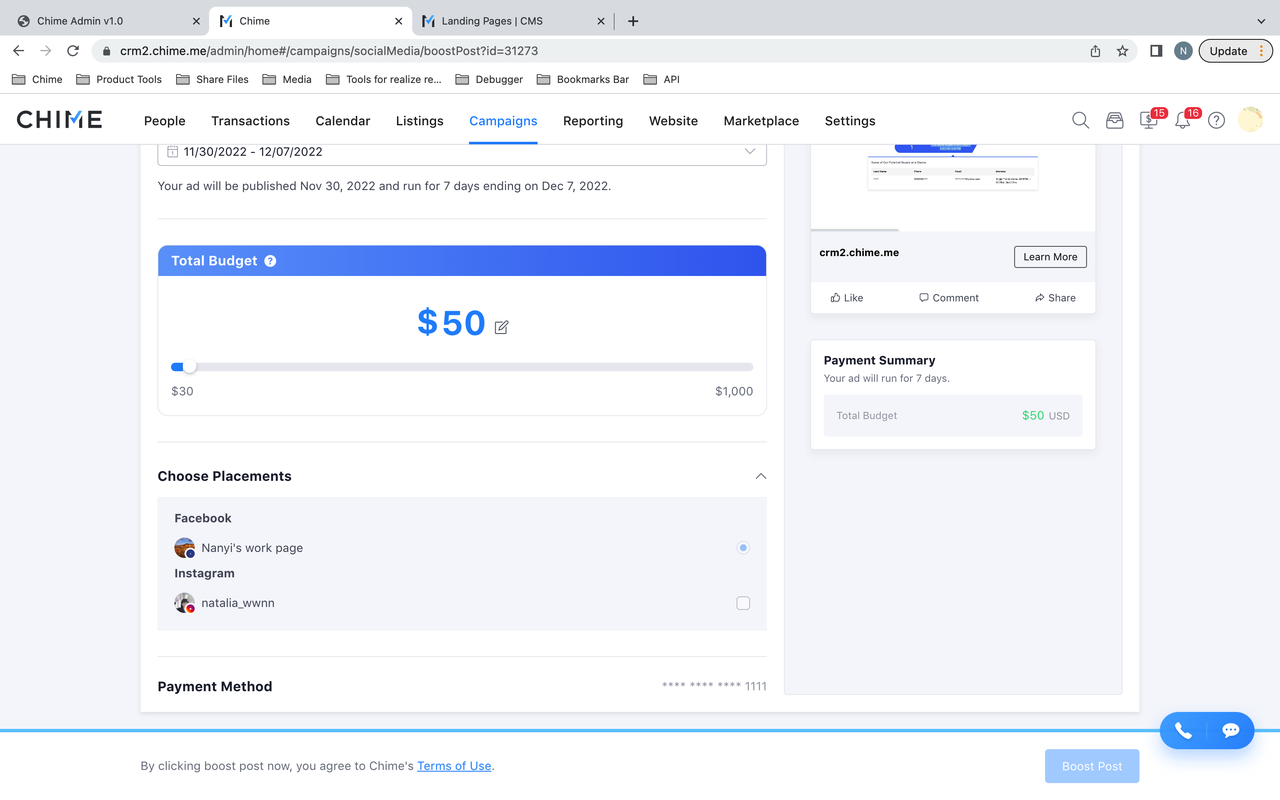The image size is (1280, 800).
Task: Open the API bookmark folder
Action: [x=661, y=79]
